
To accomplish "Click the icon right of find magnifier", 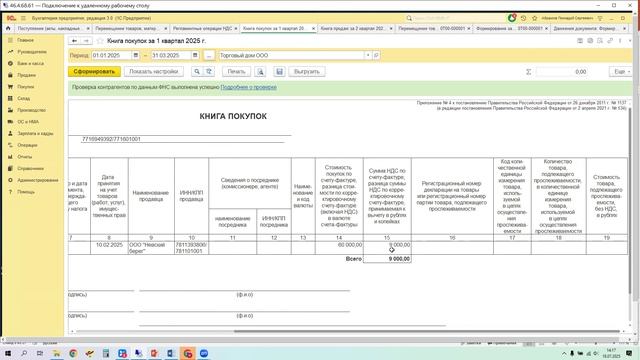I will [x=209, y=71].
